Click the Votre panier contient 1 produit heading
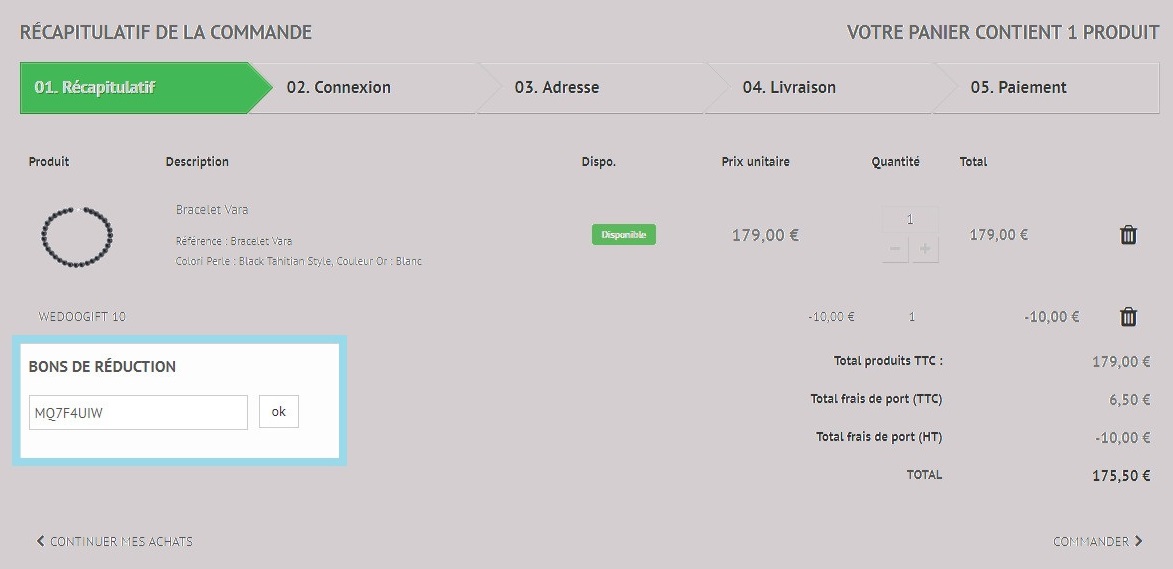This screenshot has height=569, width=1173. click(1003, 33)
